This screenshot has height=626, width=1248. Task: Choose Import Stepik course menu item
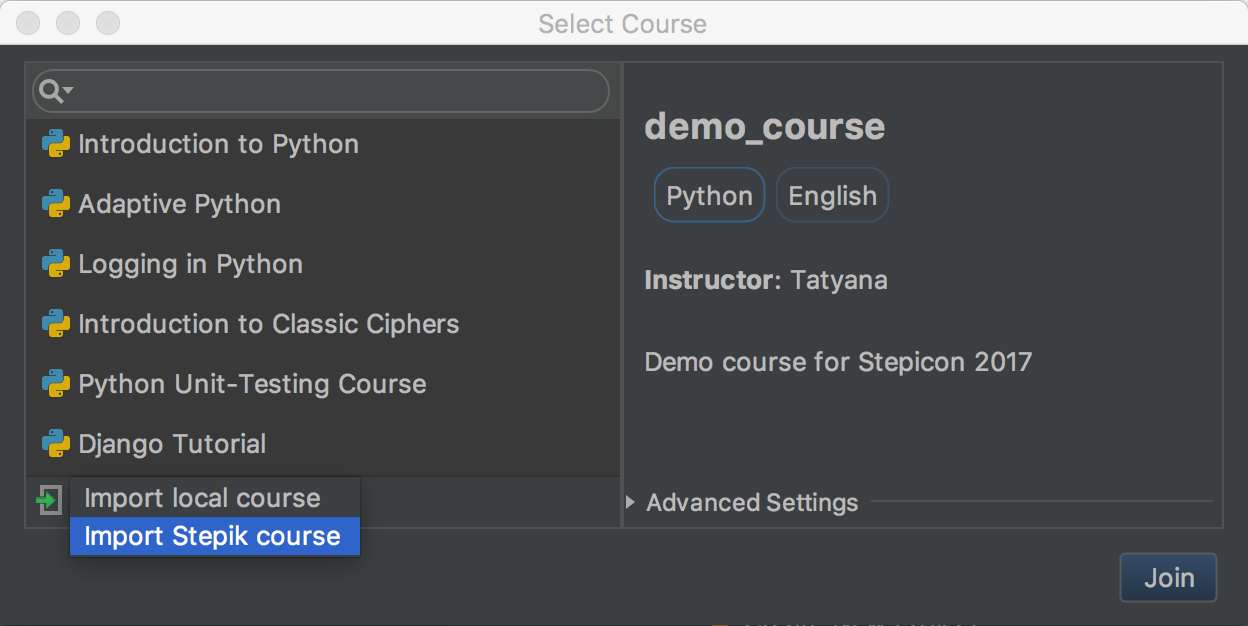[214, 536]
